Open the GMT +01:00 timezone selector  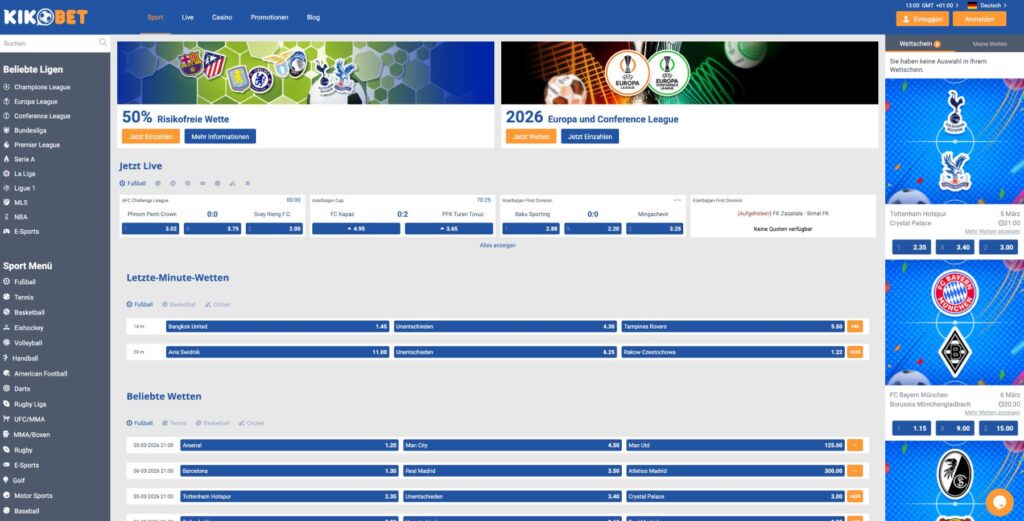coord(932,5)
